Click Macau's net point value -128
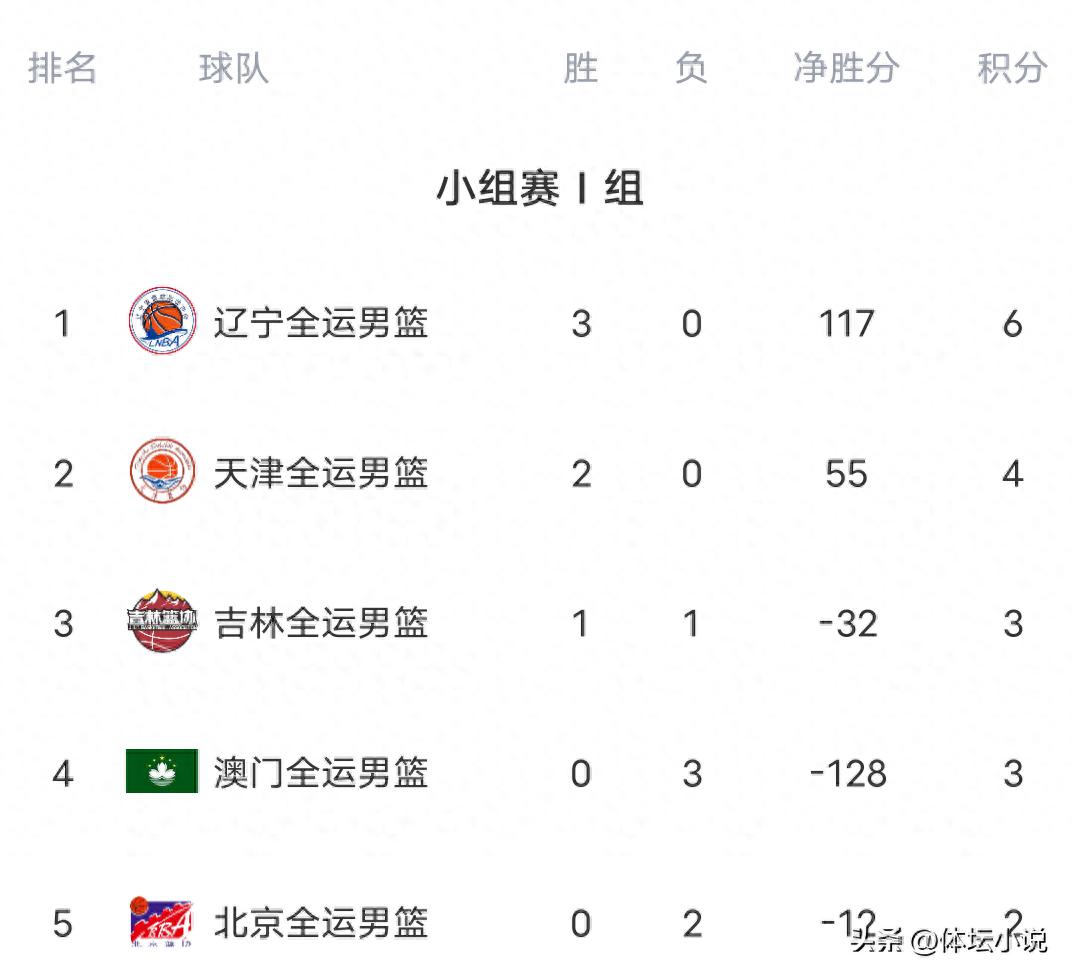The width and height of the screenshot is (1072, 978). pyautogui.click(x=848, y=774)
